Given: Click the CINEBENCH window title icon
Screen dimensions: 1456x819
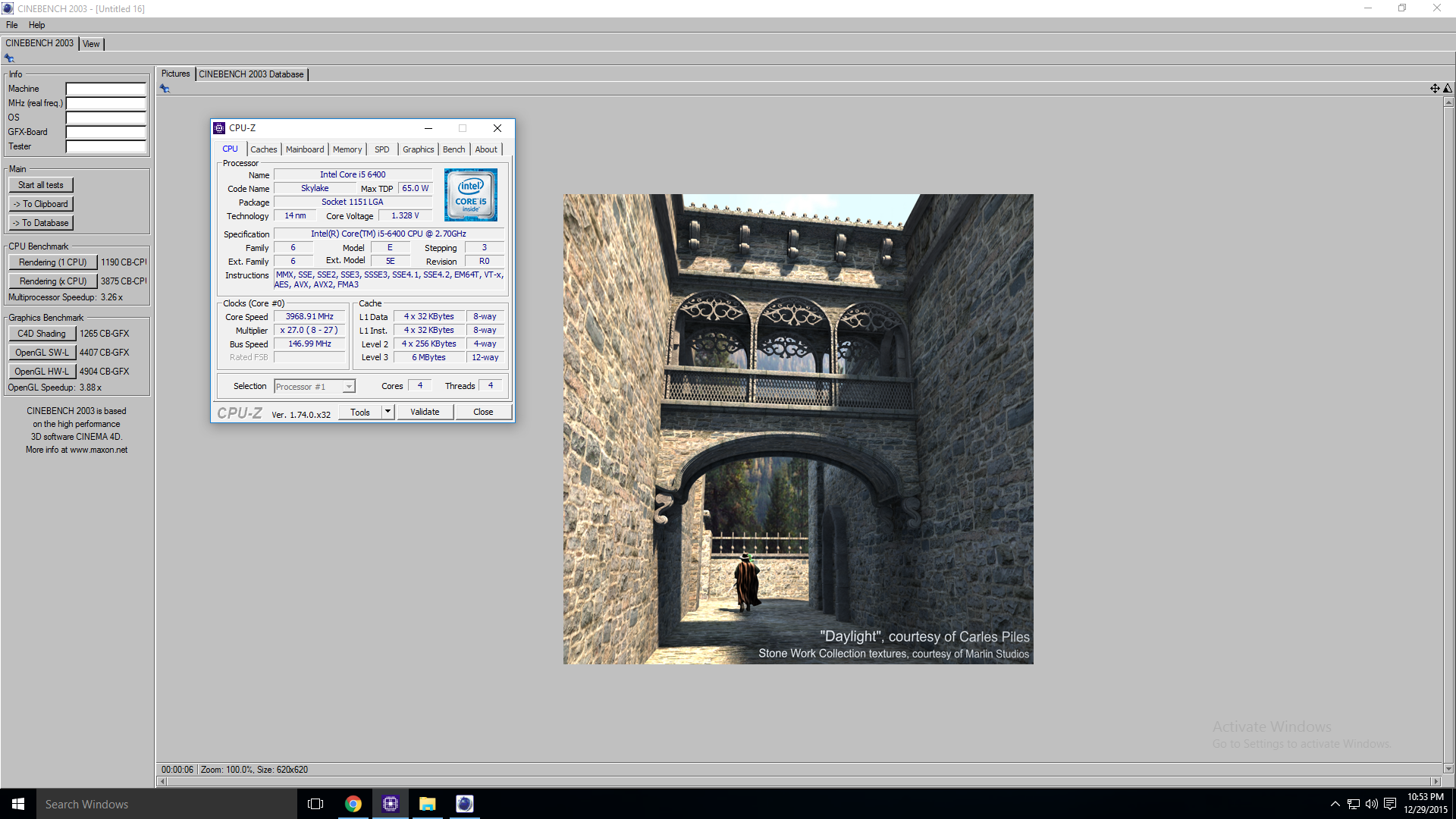Looking at the screenshot, I should coord(8,8).
